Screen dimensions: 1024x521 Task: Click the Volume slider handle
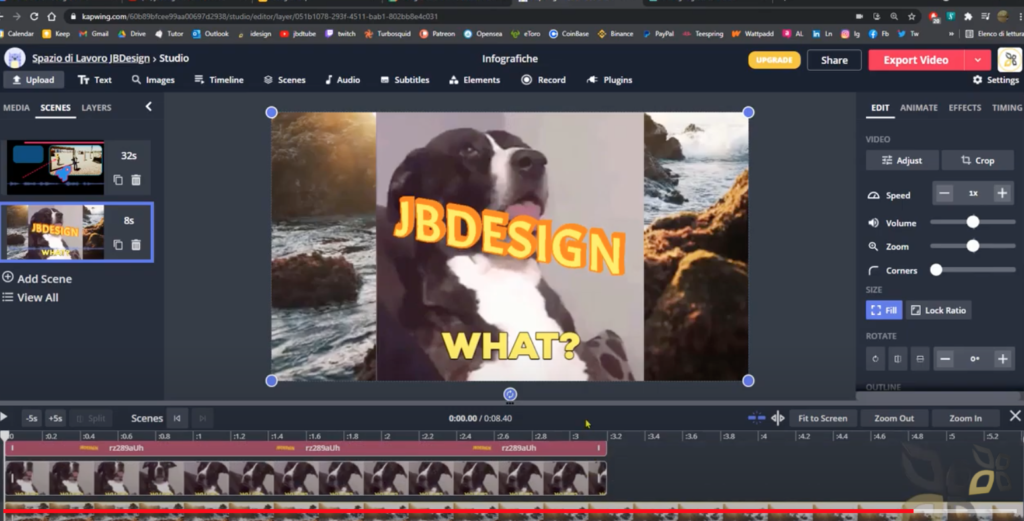click(x=972, y=222)
